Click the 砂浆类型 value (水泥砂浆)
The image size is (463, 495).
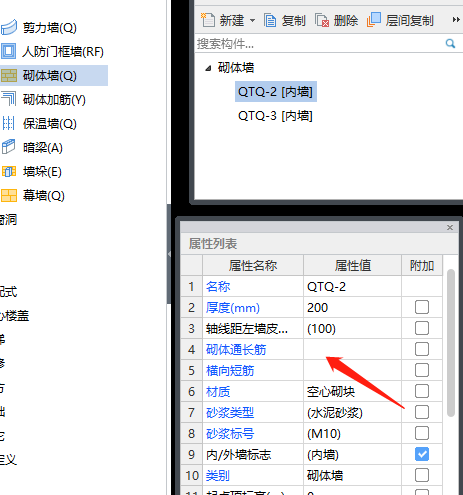point(352,413)
